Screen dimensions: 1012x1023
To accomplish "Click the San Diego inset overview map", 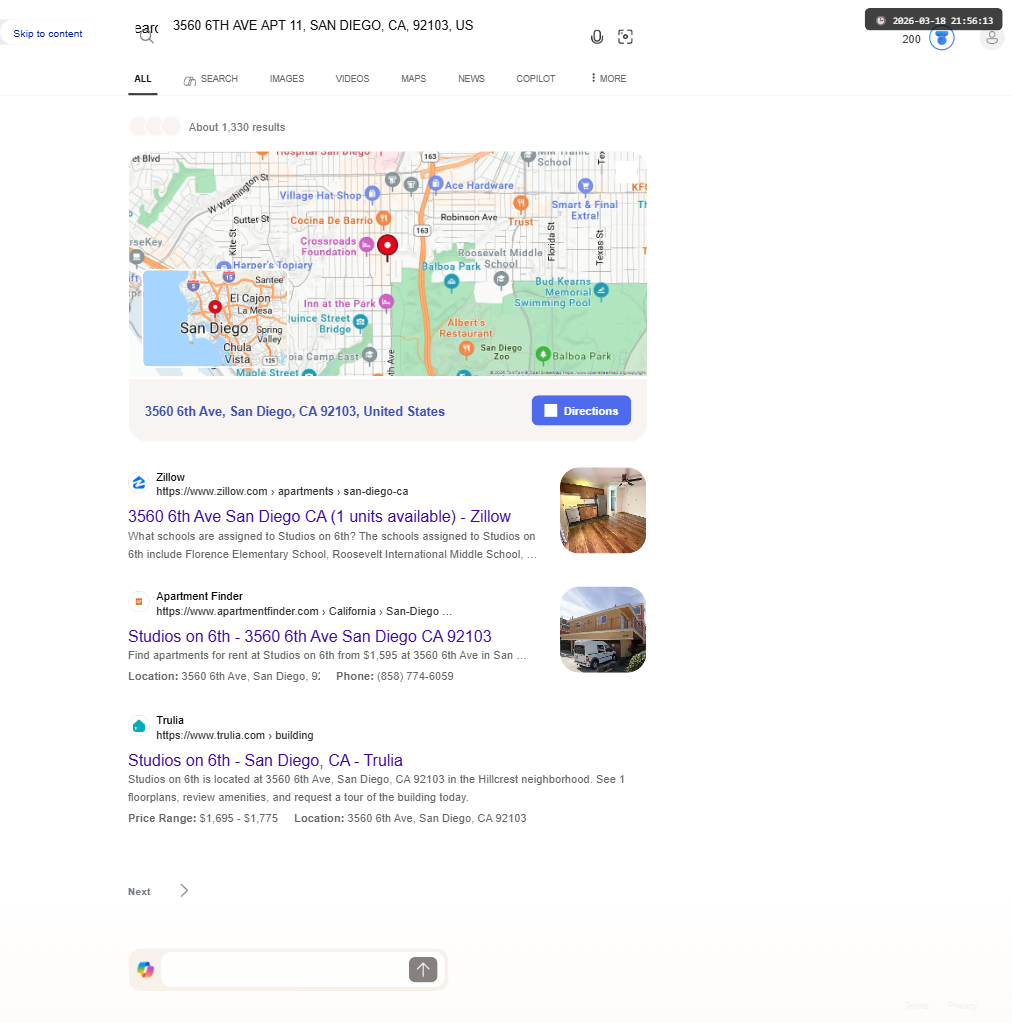I will (215, 318).
